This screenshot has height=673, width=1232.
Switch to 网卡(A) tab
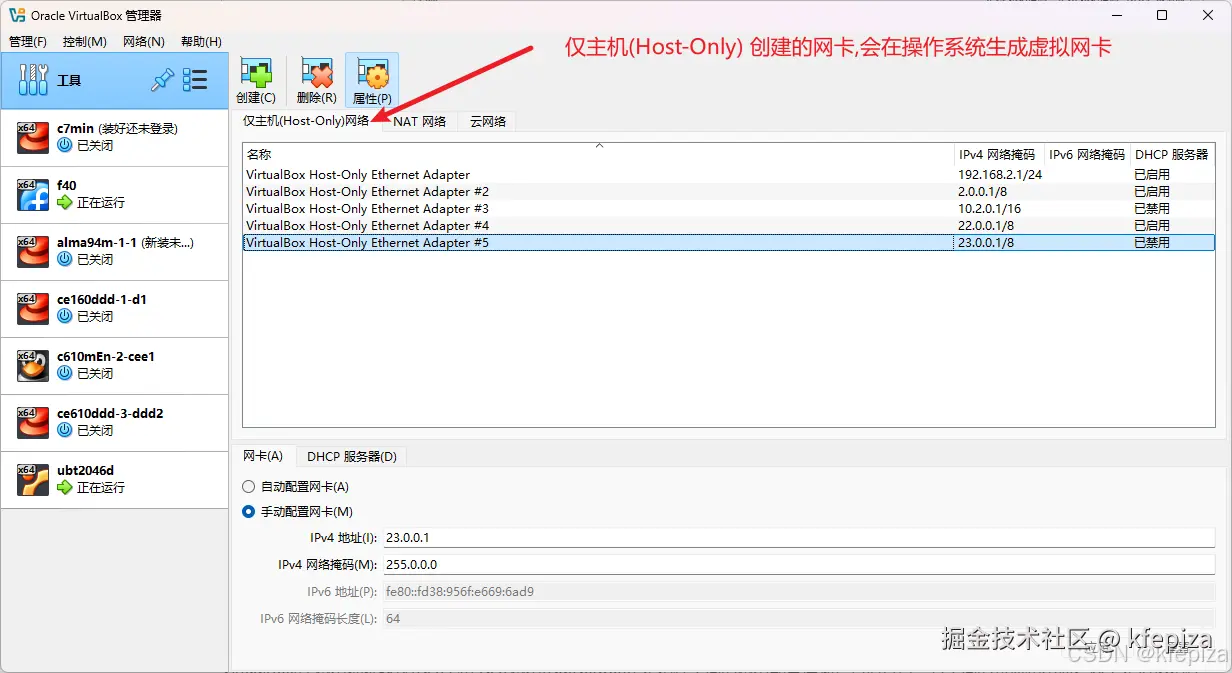tap(263, 456)
